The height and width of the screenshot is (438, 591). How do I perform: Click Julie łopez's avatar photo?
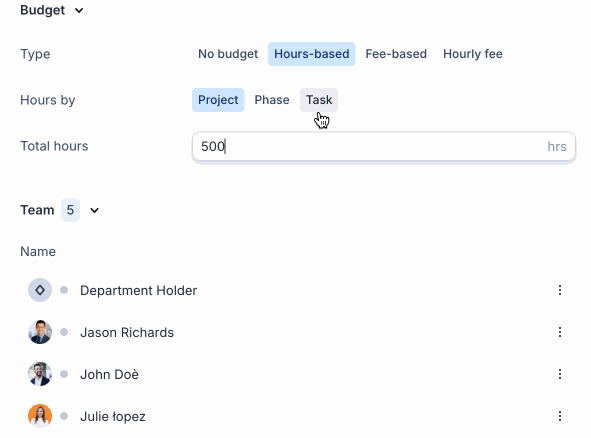click(x=40, y=416)
